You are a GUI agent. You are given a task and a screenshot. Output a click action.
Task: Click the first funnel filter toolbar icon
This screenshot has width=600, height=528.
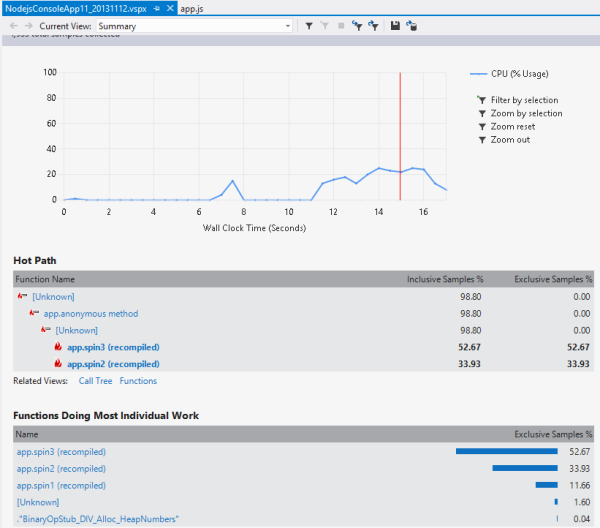309,25
